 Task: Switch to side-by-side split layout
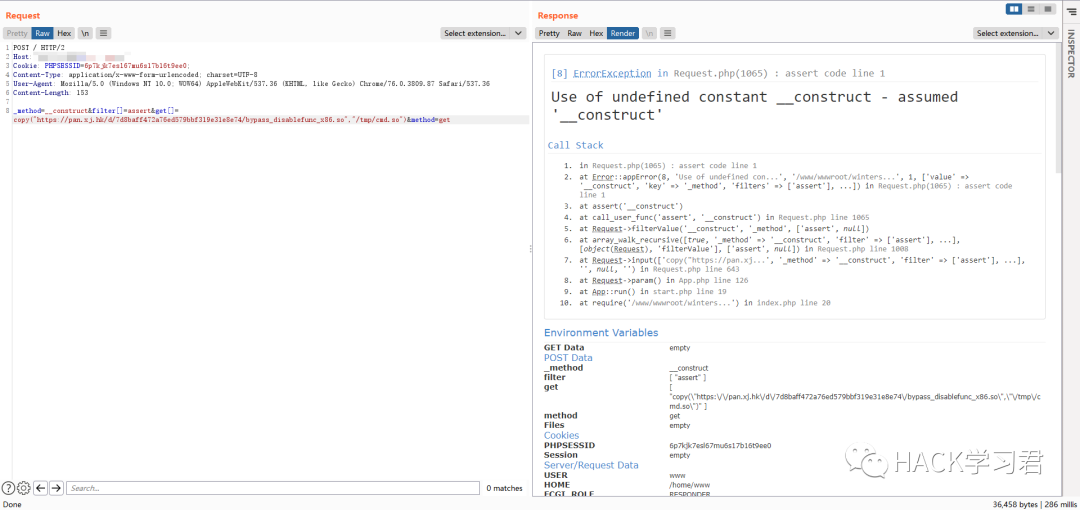[1015, 9]
